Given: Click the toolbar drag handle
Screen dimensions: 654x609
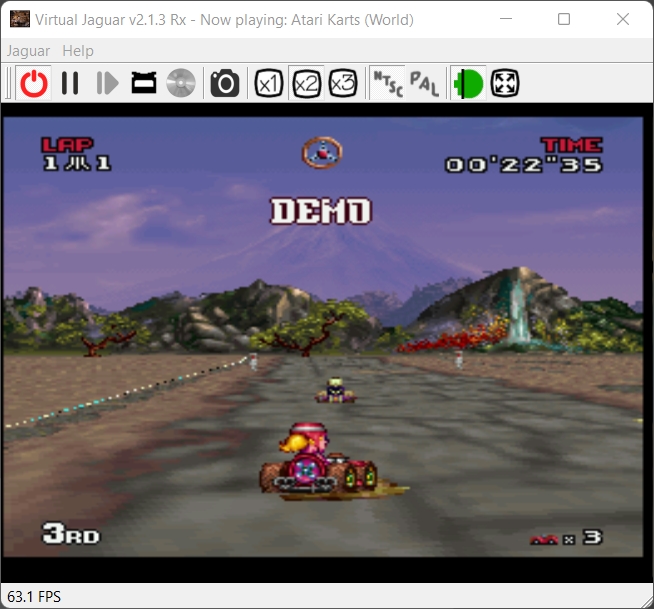Looking at the screenshot, I should pos(8,83).
